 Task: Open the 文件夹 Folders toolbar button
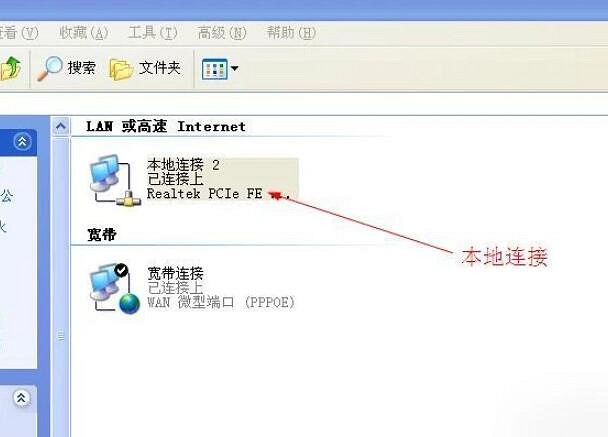coord(145,69)
